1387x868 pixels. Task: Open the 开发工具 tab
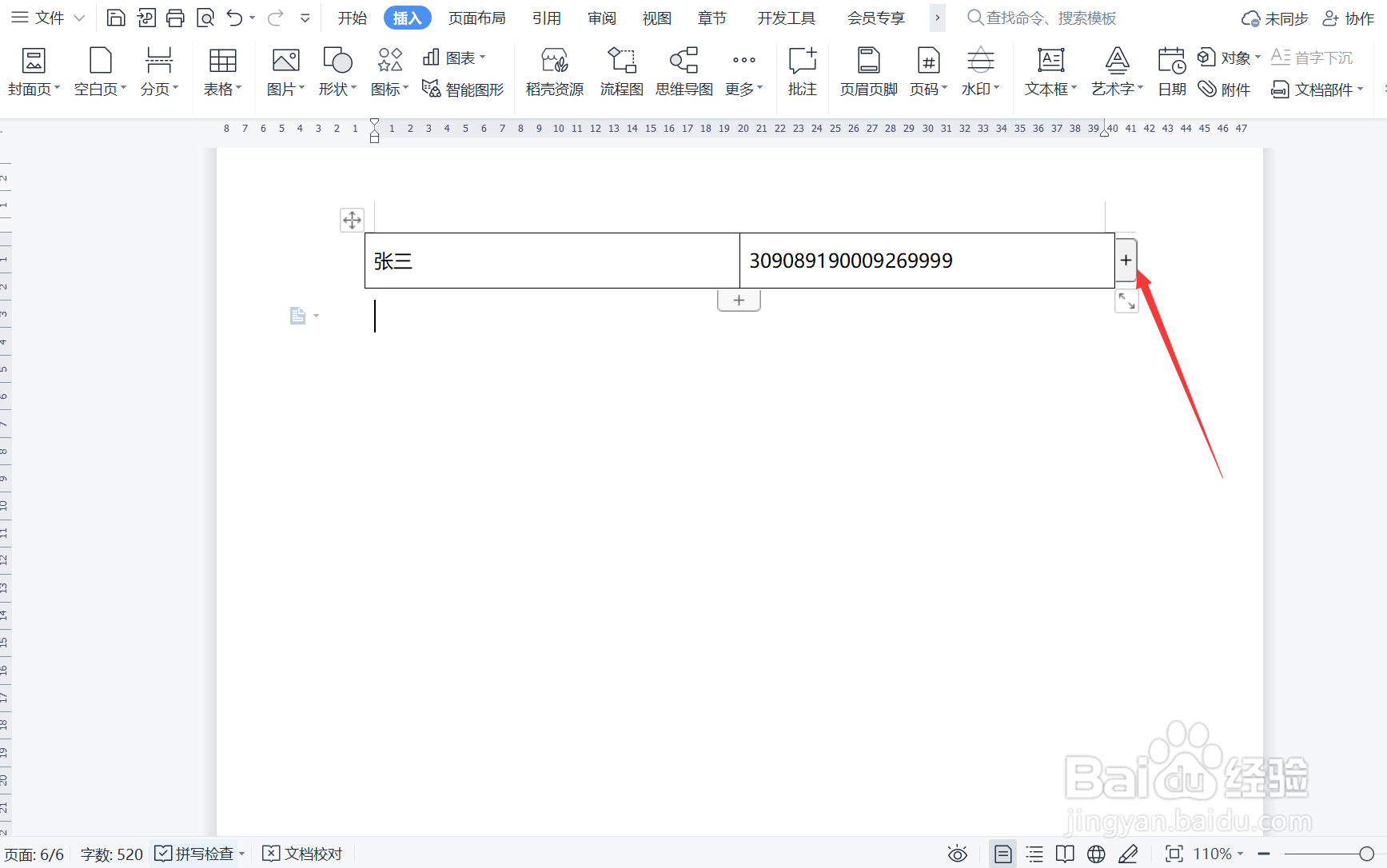click(x=787, y=18)
